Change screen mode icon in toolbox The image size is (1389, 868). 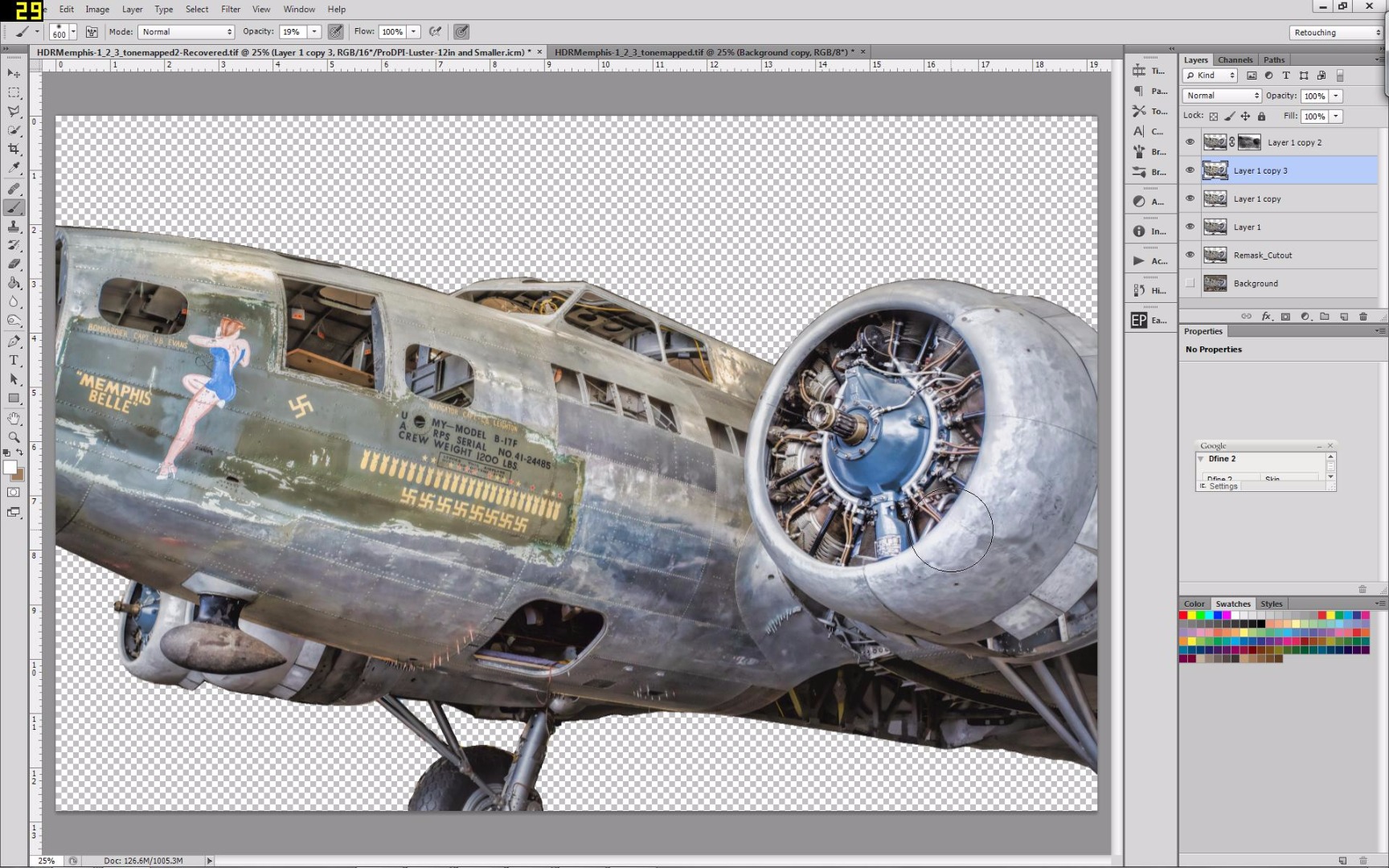[x=14, y=512]
